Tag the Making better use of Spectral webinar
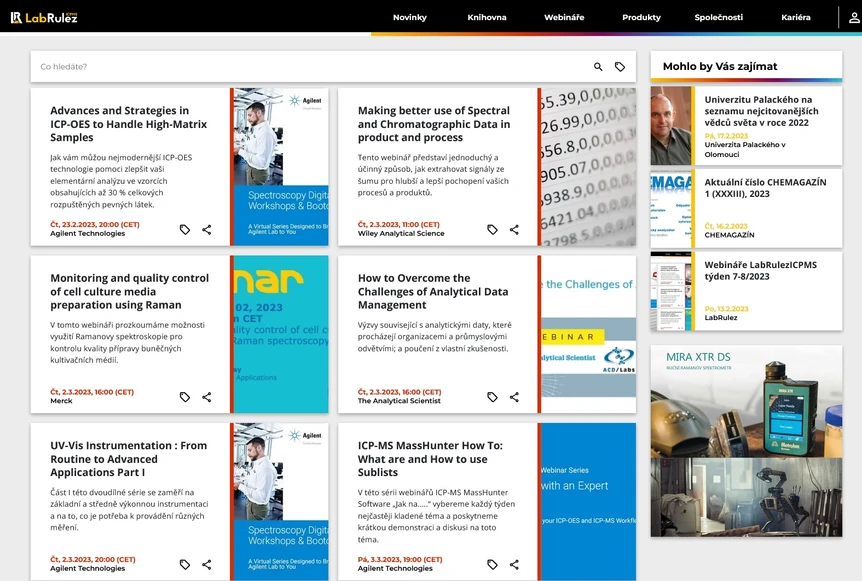The width and height of the screenshot is (862, 581). 492,229
